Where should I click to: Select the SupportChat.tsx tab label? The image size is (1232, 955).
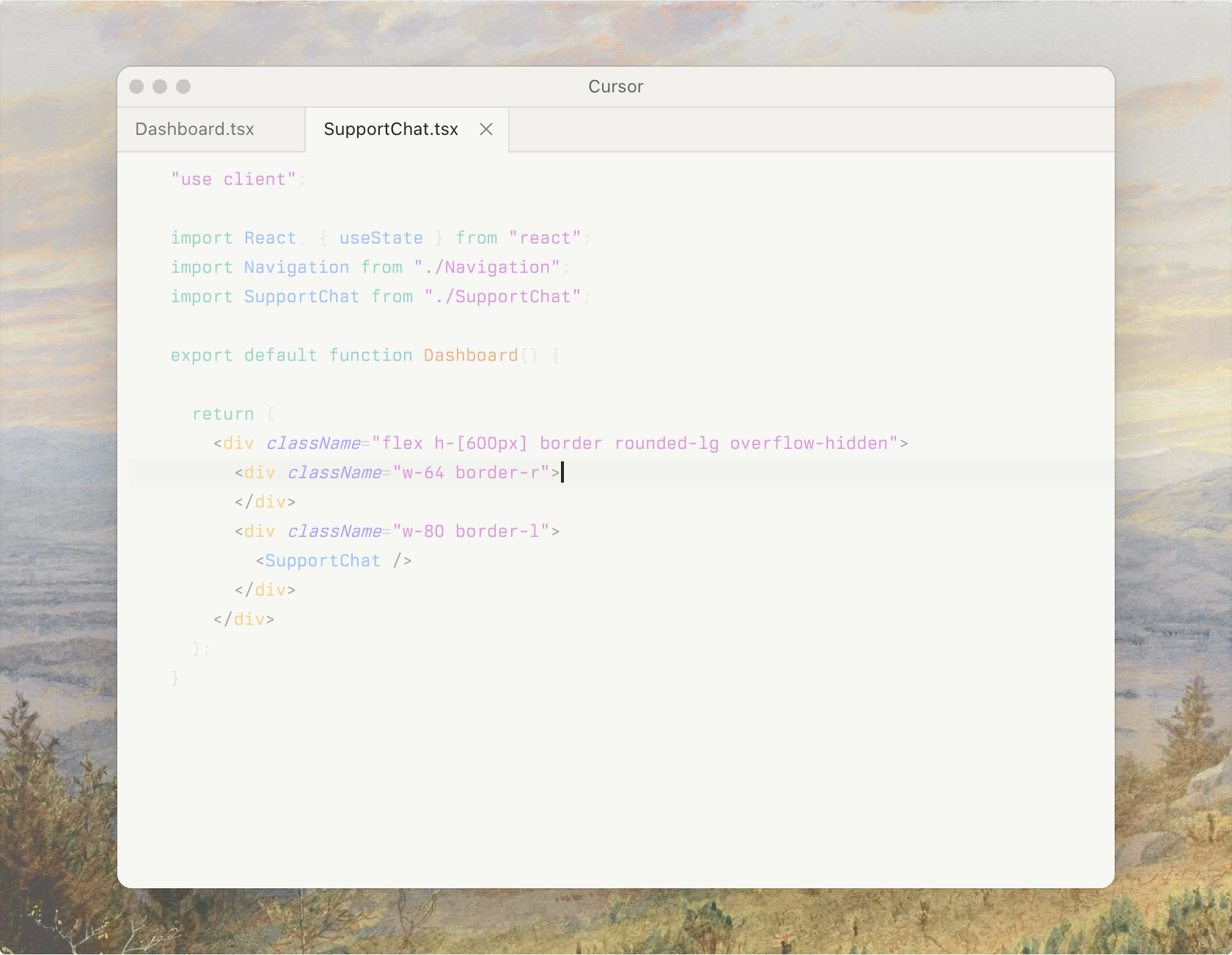click(x=390, y=129)
